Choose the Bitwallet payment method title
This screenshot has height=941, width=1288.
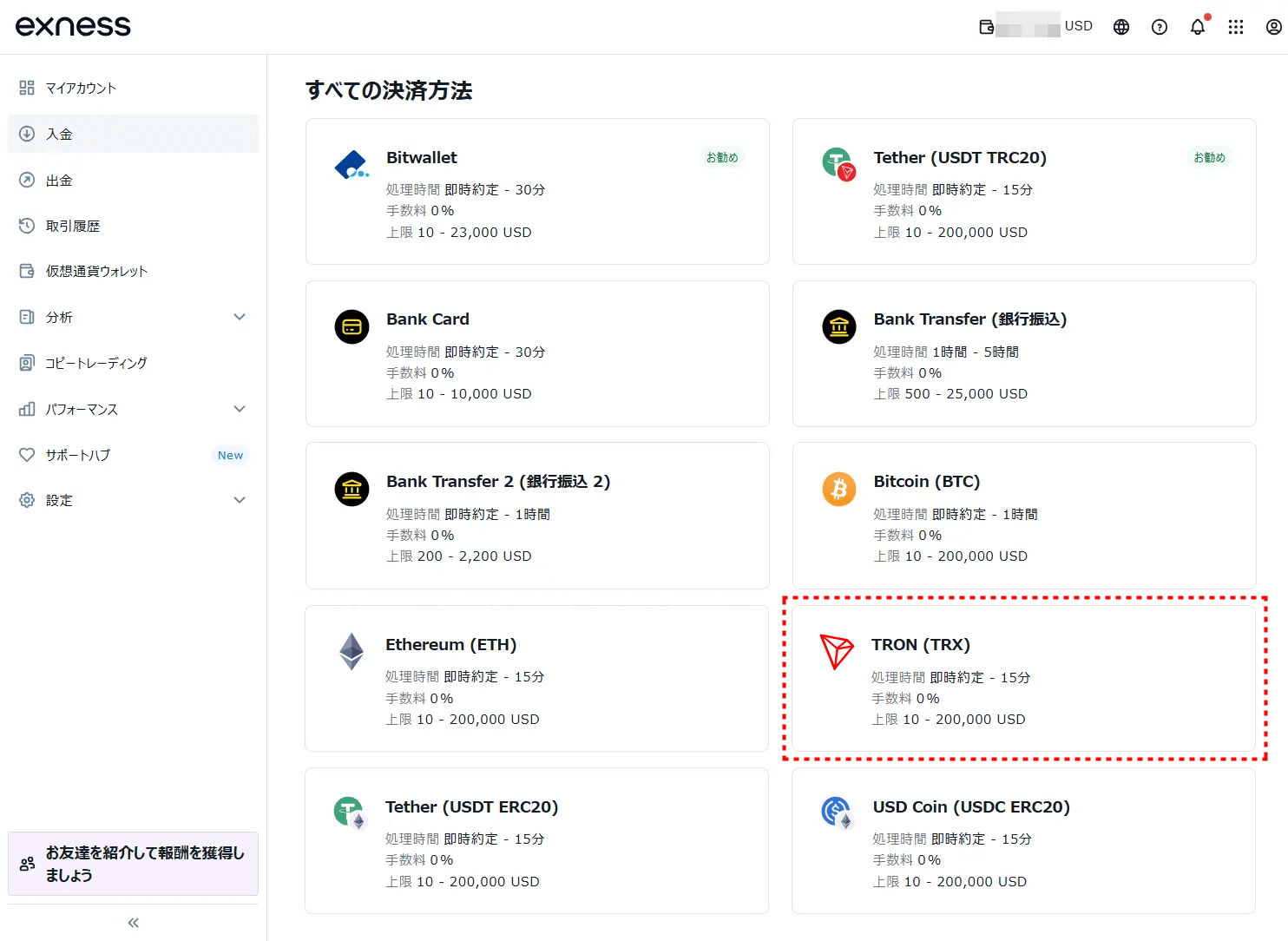click(422, 157)
